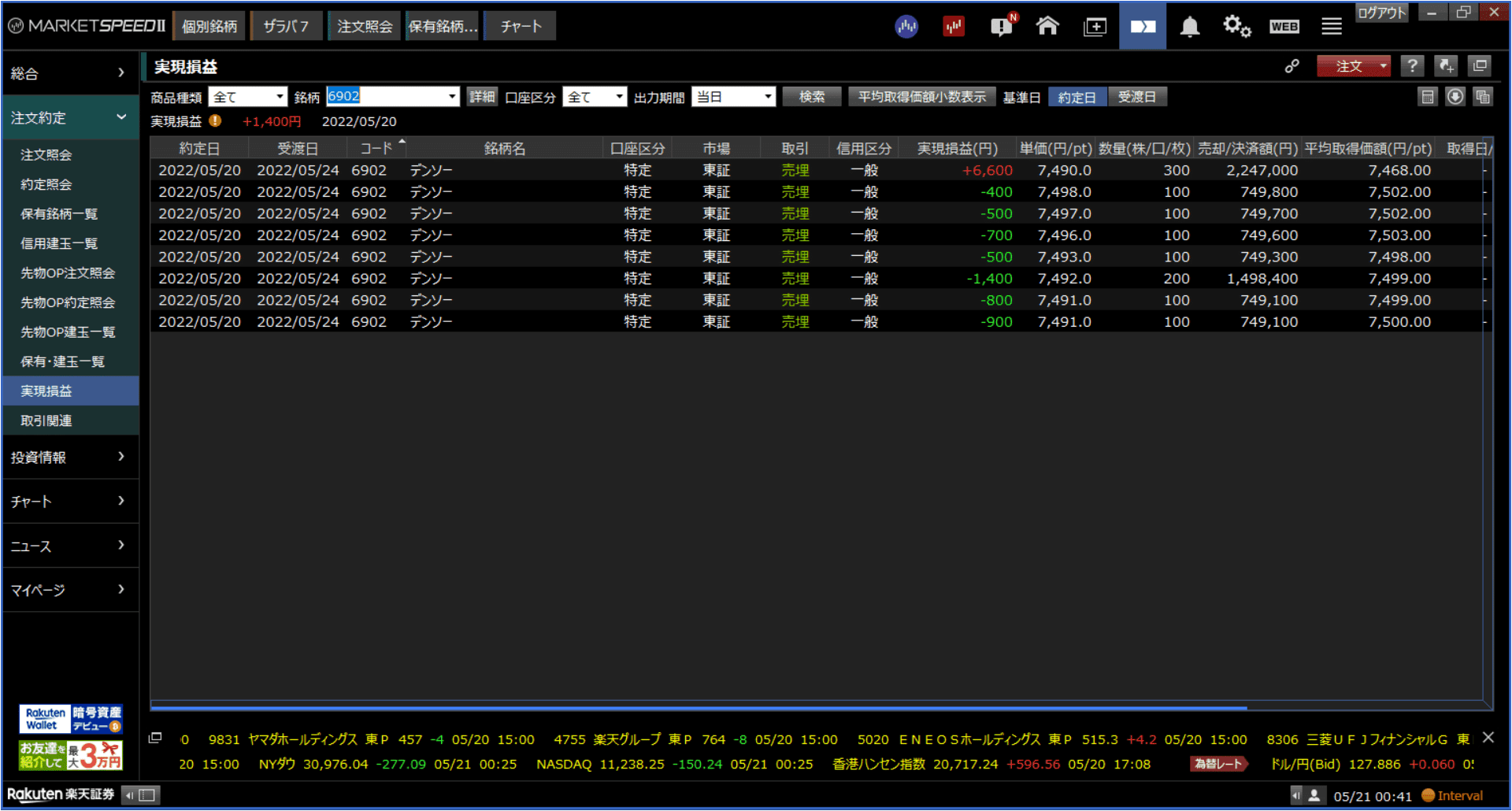Switch to the 保有銘柄… tab
Screen dimensions: 1512x811
click(443, 26)
